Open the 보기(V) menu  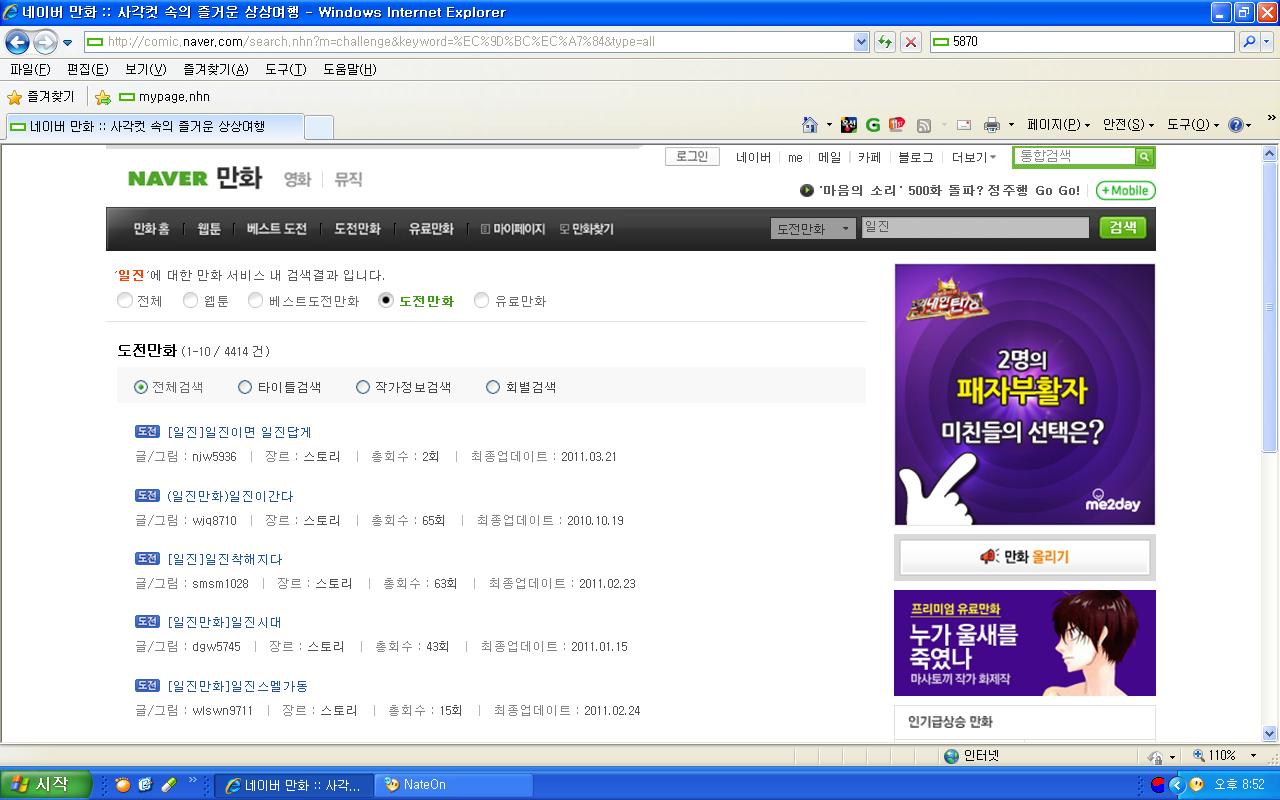pos(146,69)
